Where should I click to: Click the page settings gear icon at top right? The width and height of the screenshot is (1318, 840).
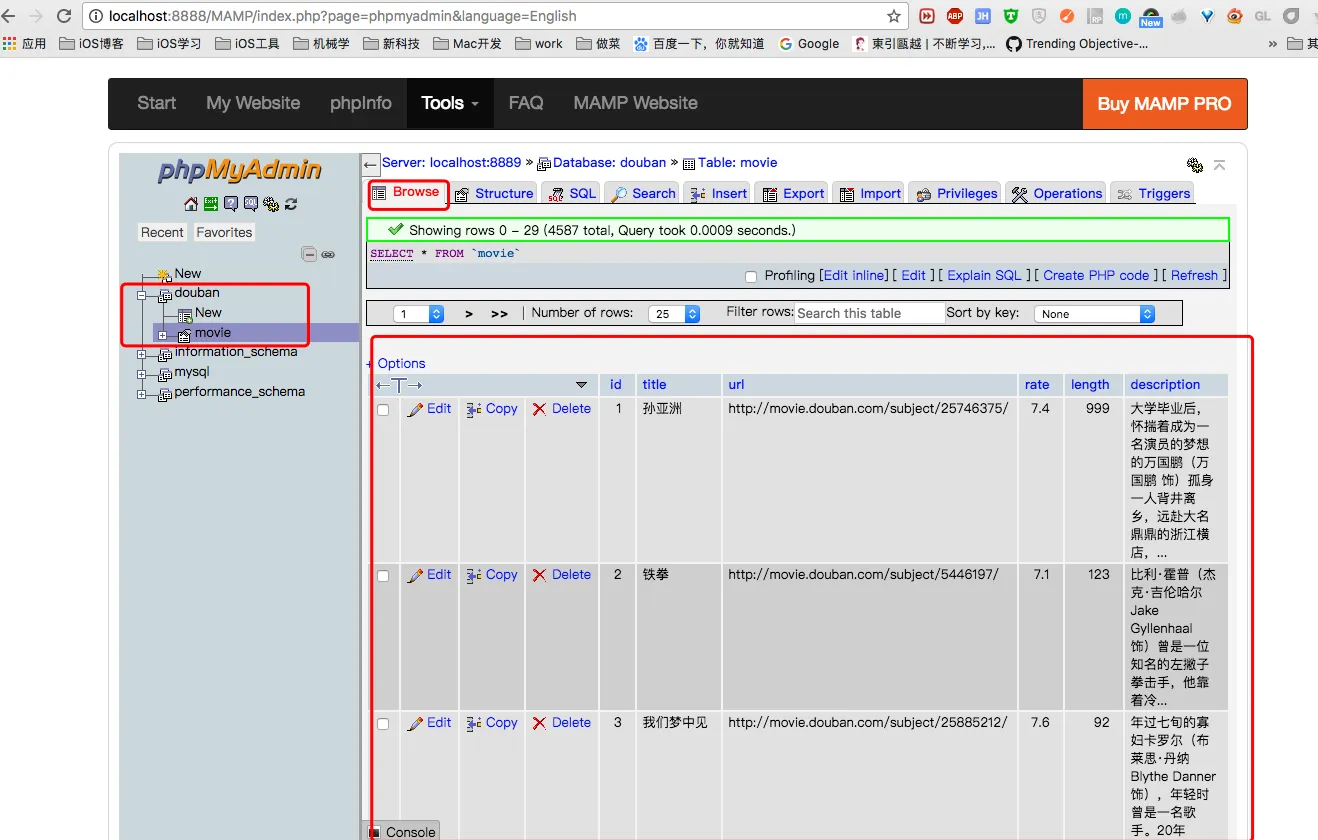coord(1194,165)
